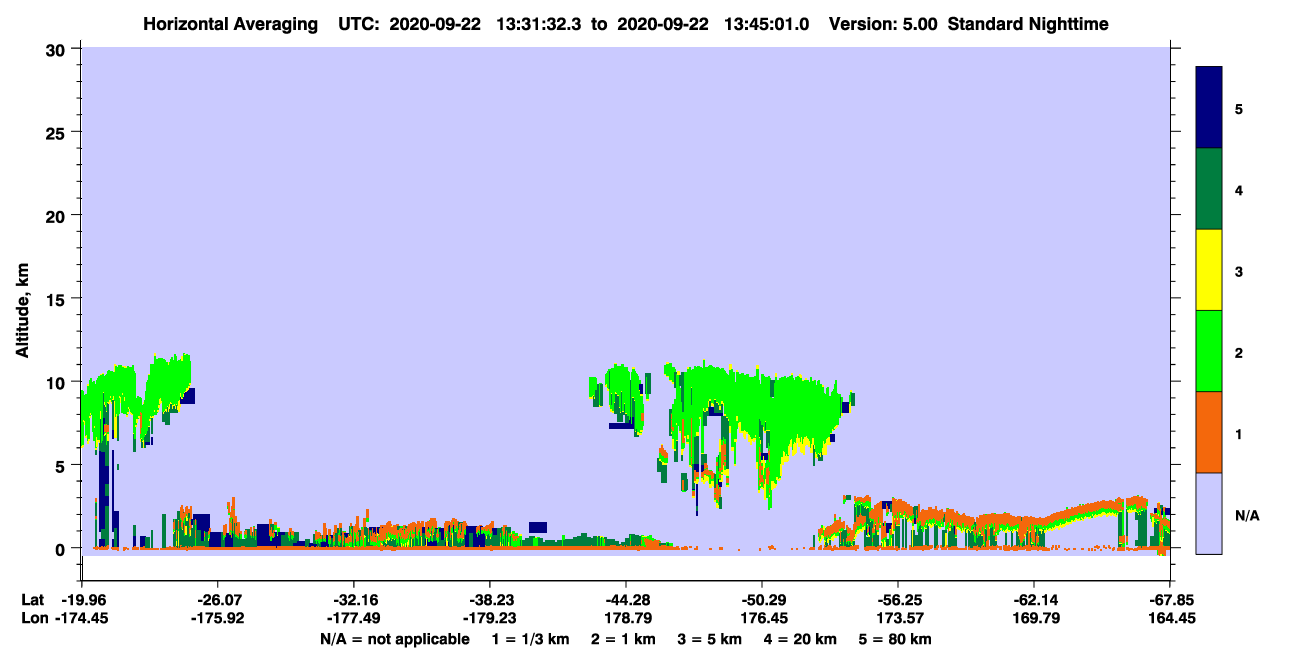Click the colorbar label '2'
Image resolution: width=1300 pixels, height=667 pixels.
pos(1239,352)
